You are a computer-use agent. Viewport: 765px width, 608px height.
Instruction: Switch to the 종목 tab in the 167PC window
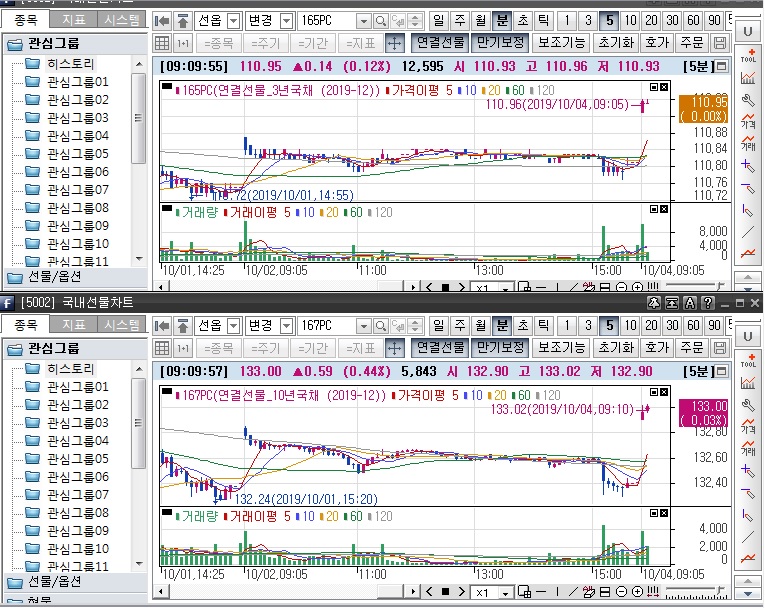click(25, 324)
